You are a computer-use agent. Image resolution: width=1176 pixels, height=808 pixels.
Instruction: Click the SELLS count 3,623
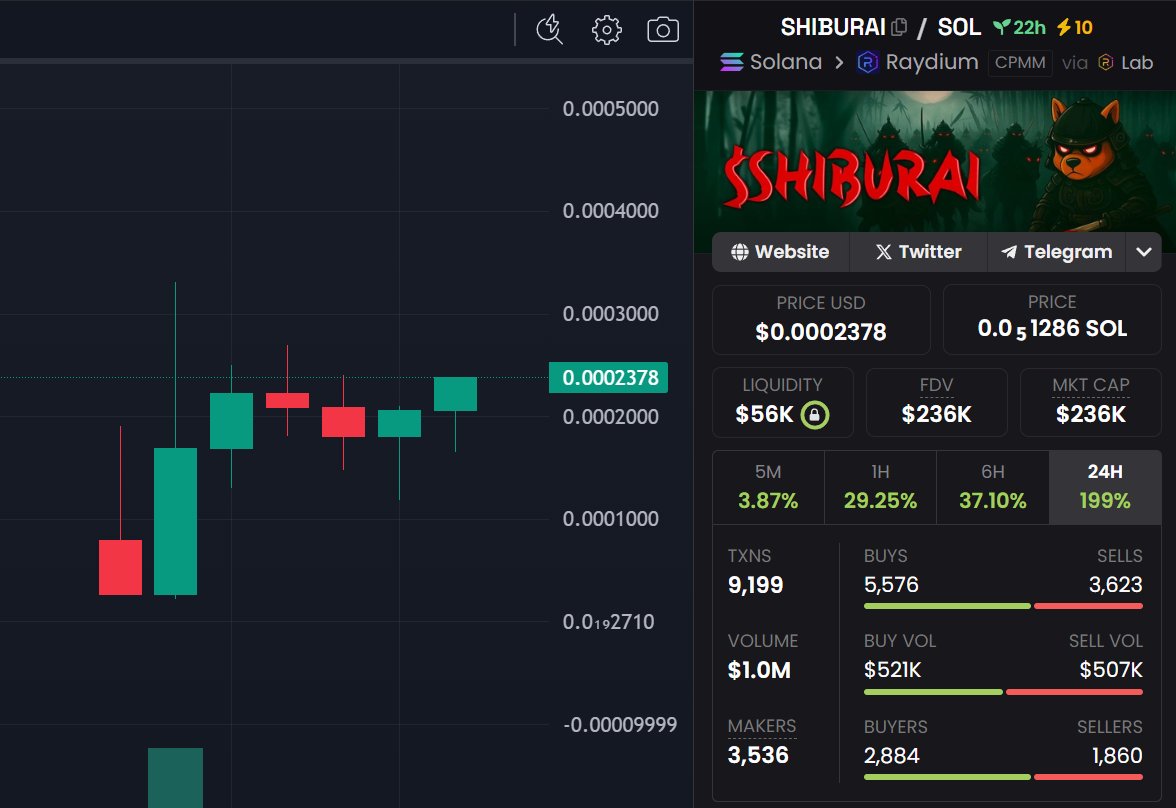pyautogui.click(x=1115, y=584)
